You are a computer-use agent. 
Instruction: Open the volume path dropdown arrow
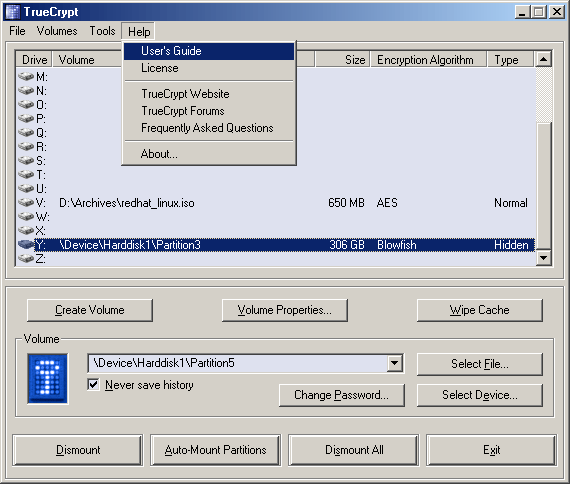pos(394,363)
